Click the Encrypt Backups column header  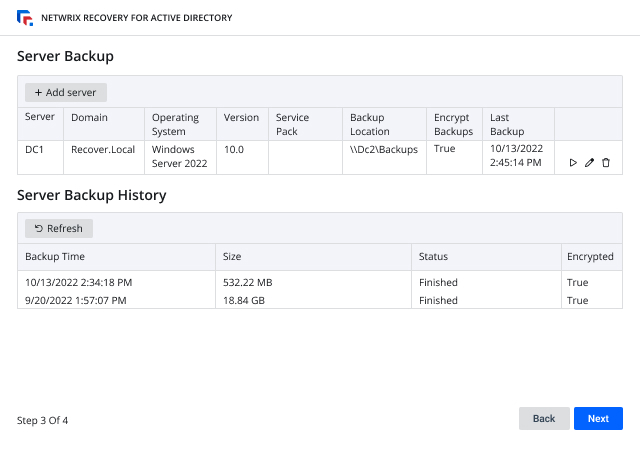pyautogui.click(x=453, y=125)
